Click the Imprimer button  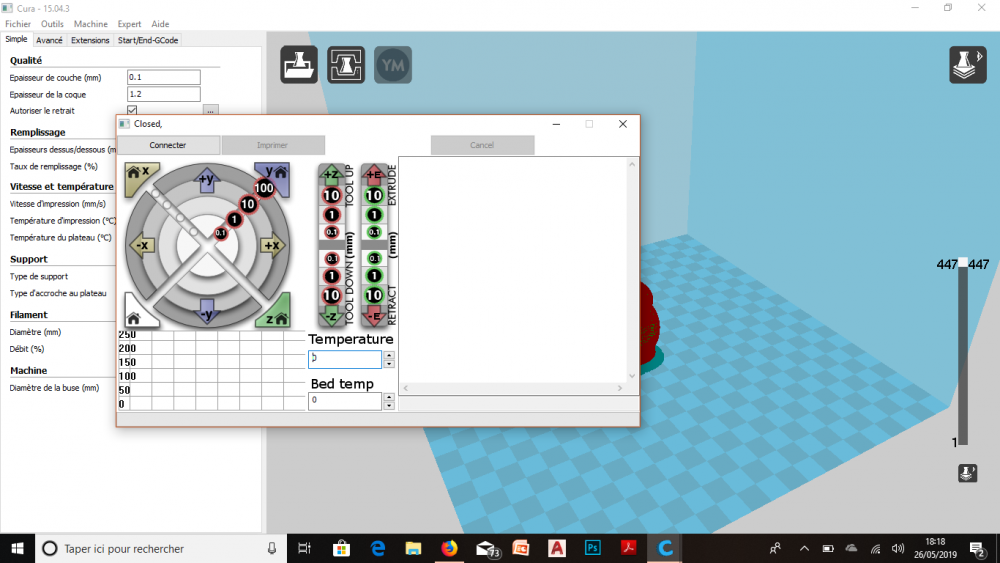(272, 145)
